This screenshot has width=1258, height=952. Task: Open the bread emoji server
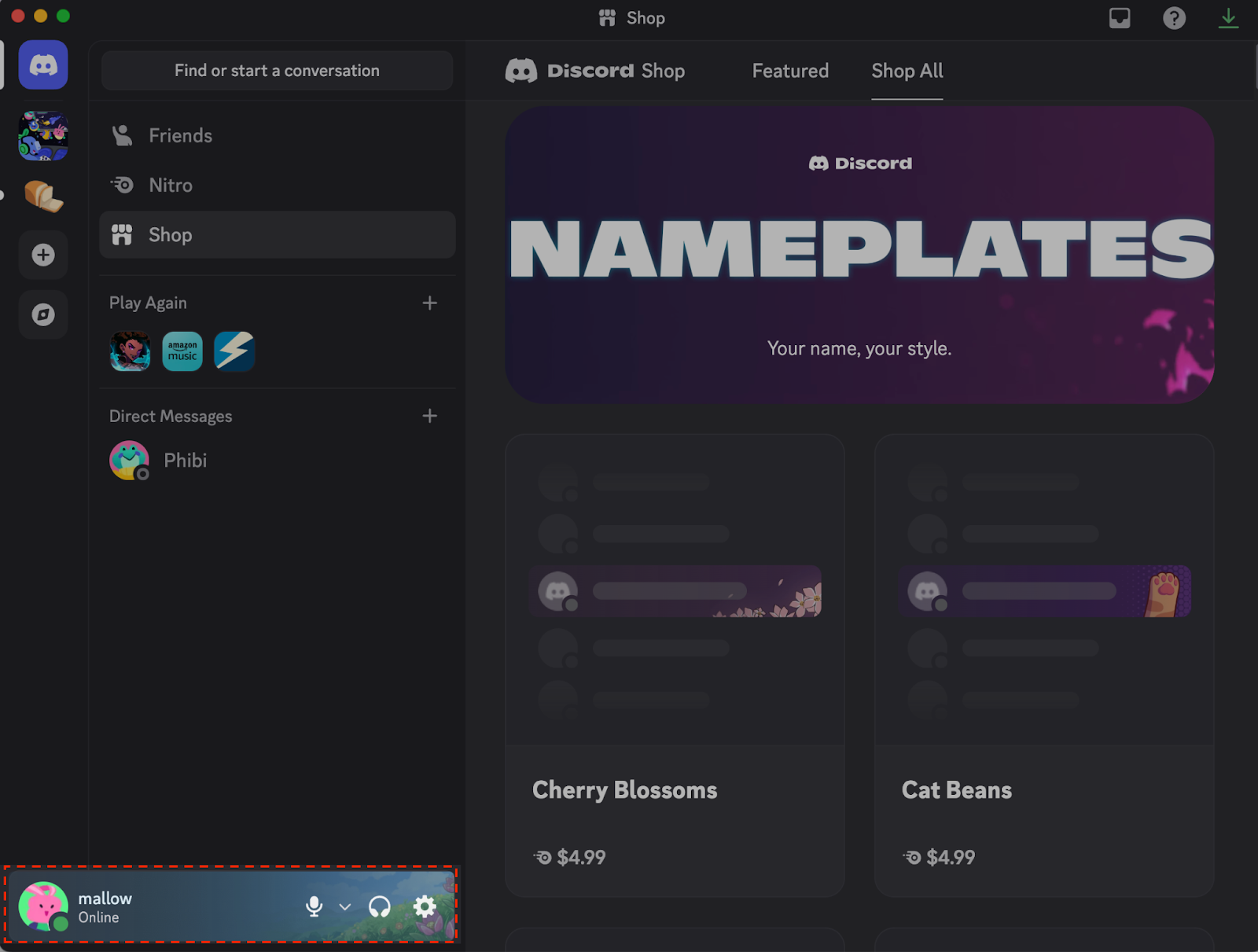[x=43, y=195]
